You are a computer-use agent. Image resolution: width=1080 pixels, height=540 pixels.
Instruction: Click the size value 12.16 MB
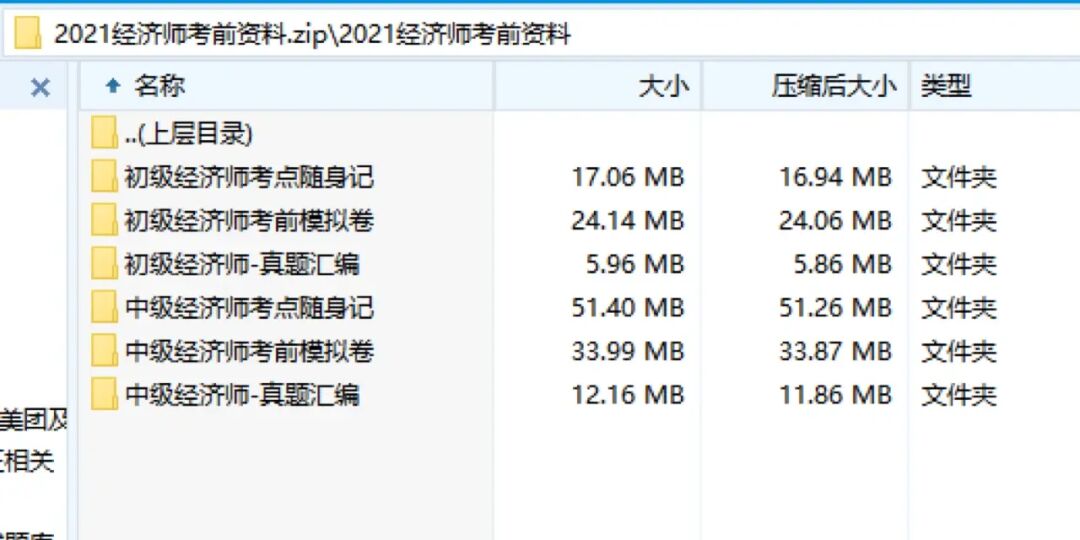[x=627, y=395]
